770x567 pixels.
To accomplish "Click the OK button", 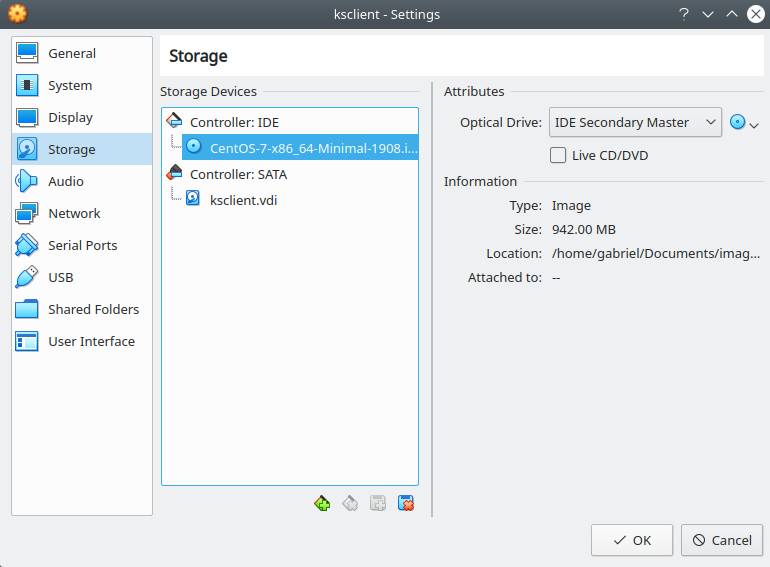I will click(632, 540).
